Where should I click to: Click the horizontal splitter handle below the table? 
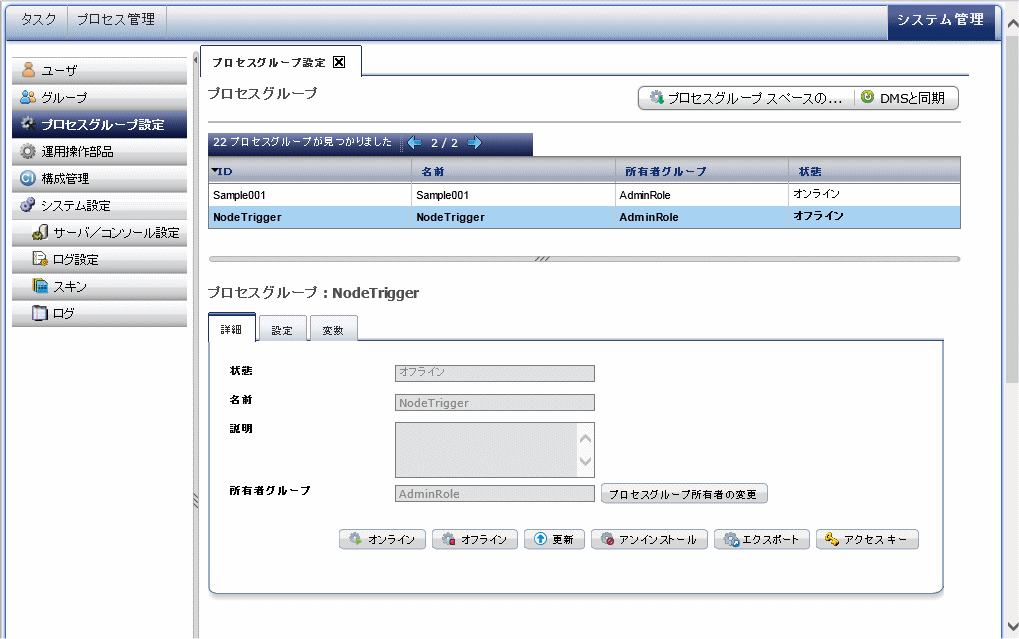tap(542, 259)
